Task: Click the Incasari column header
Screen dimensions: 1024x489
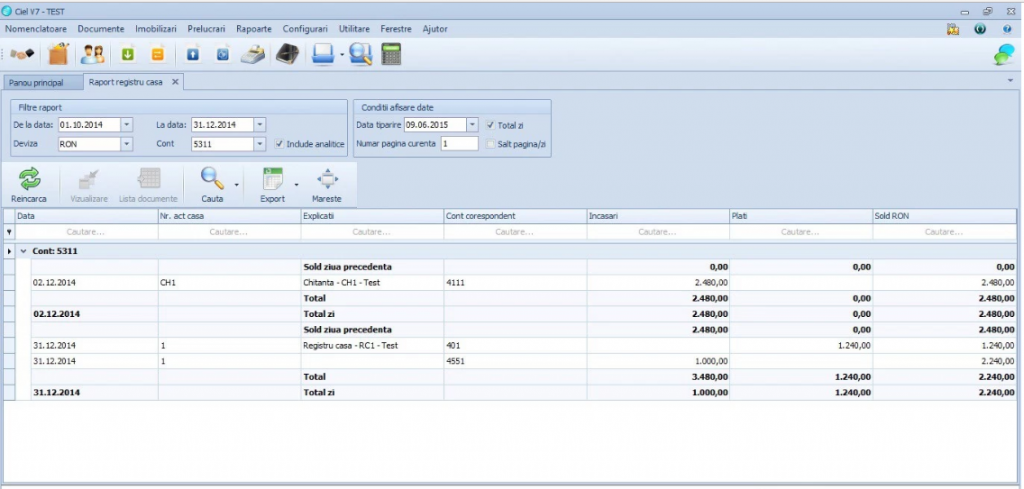Action: (x=658, y=215)
